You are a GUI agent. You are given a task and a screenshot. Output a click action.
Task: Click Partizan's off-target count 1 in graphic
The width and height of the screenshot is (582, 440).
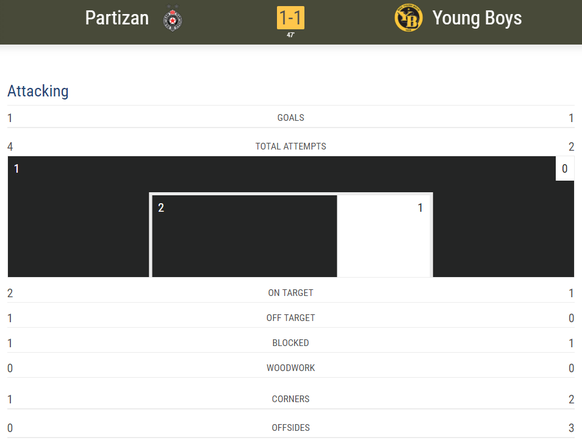tap(16, 169)
